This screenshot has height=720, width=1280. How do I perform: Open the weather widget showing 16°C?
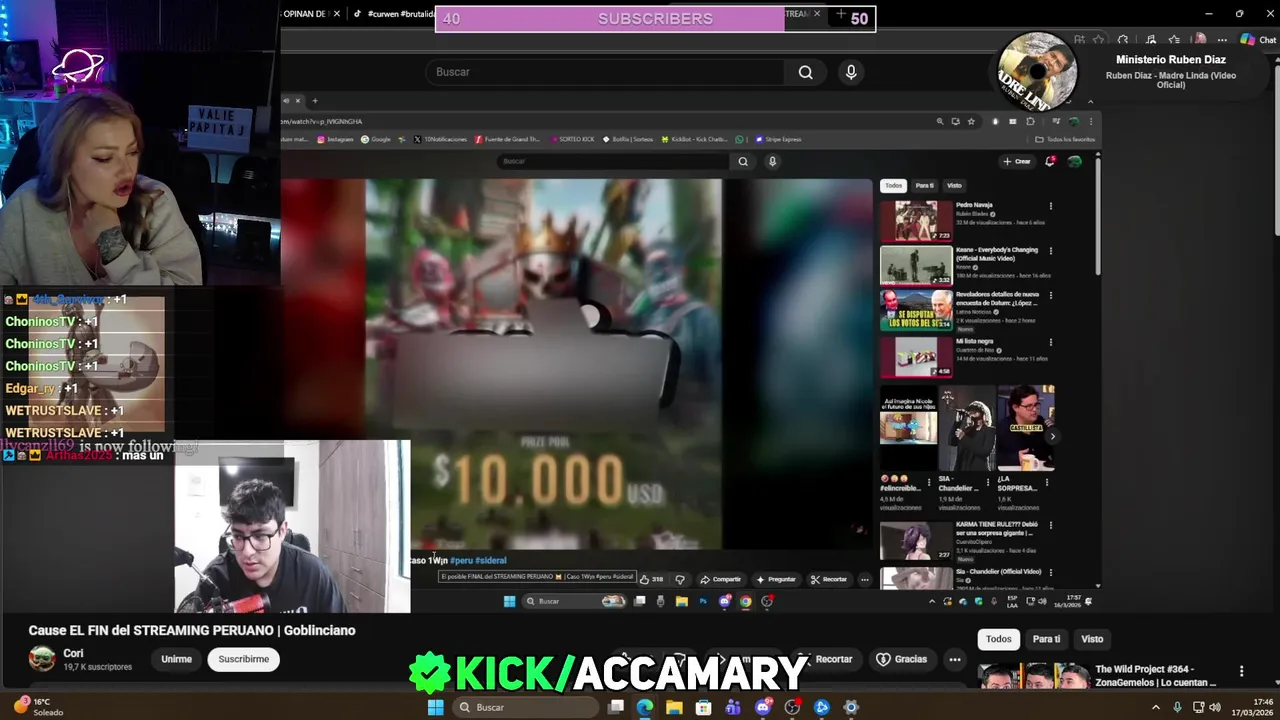(34, 707)
